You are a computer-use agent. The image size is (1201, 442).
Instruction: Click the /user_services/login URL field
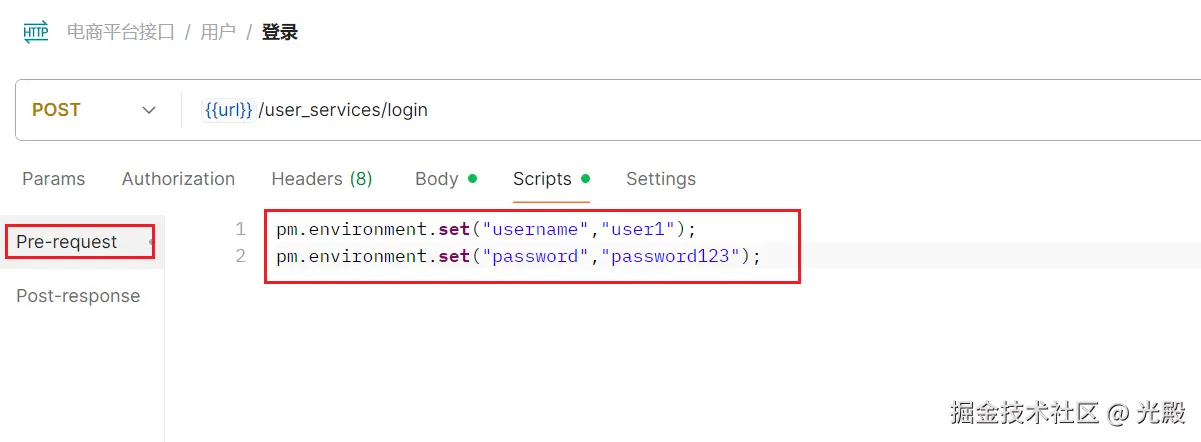343,110
